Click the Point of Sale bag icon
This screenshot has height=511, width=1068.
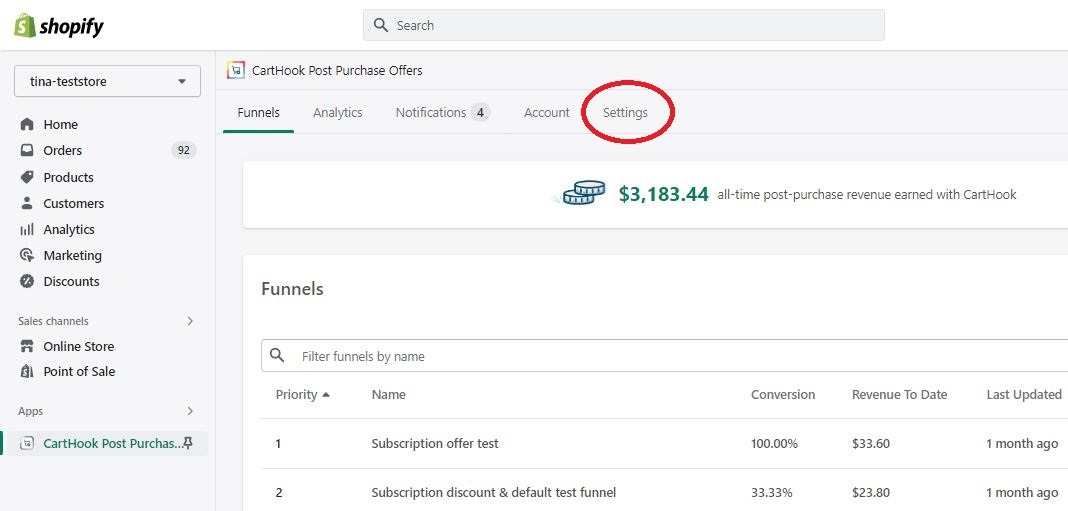click(x=27, y=371)
